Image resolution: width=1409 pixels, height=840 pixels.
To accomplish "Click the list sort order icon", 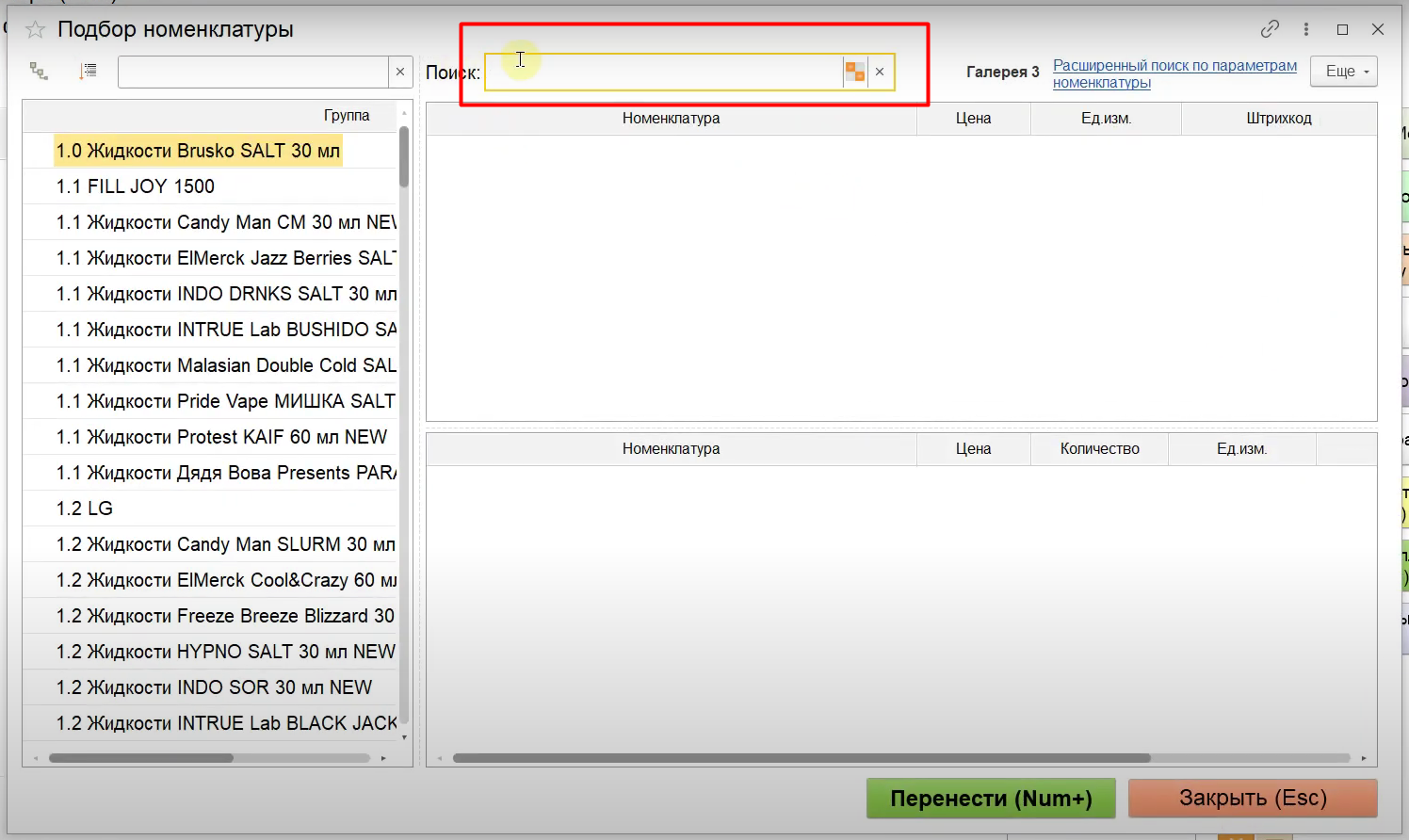I will 88,72.
